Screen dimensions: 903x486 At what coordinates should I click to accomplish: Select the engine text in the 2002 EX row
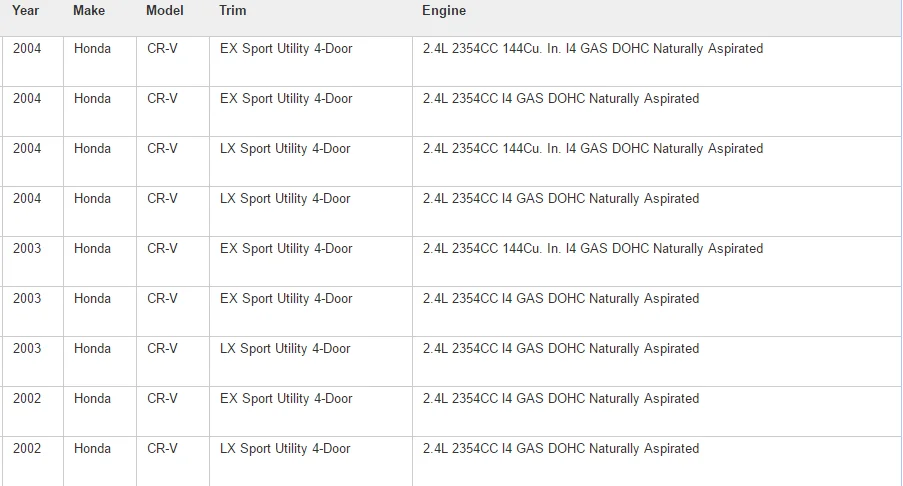pyautogui.click(x=561, y=398)
